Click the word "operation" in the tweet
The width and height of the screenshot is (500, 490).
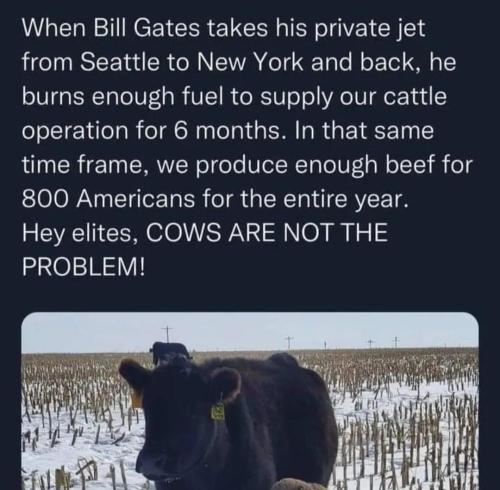(x=75, y=132)
